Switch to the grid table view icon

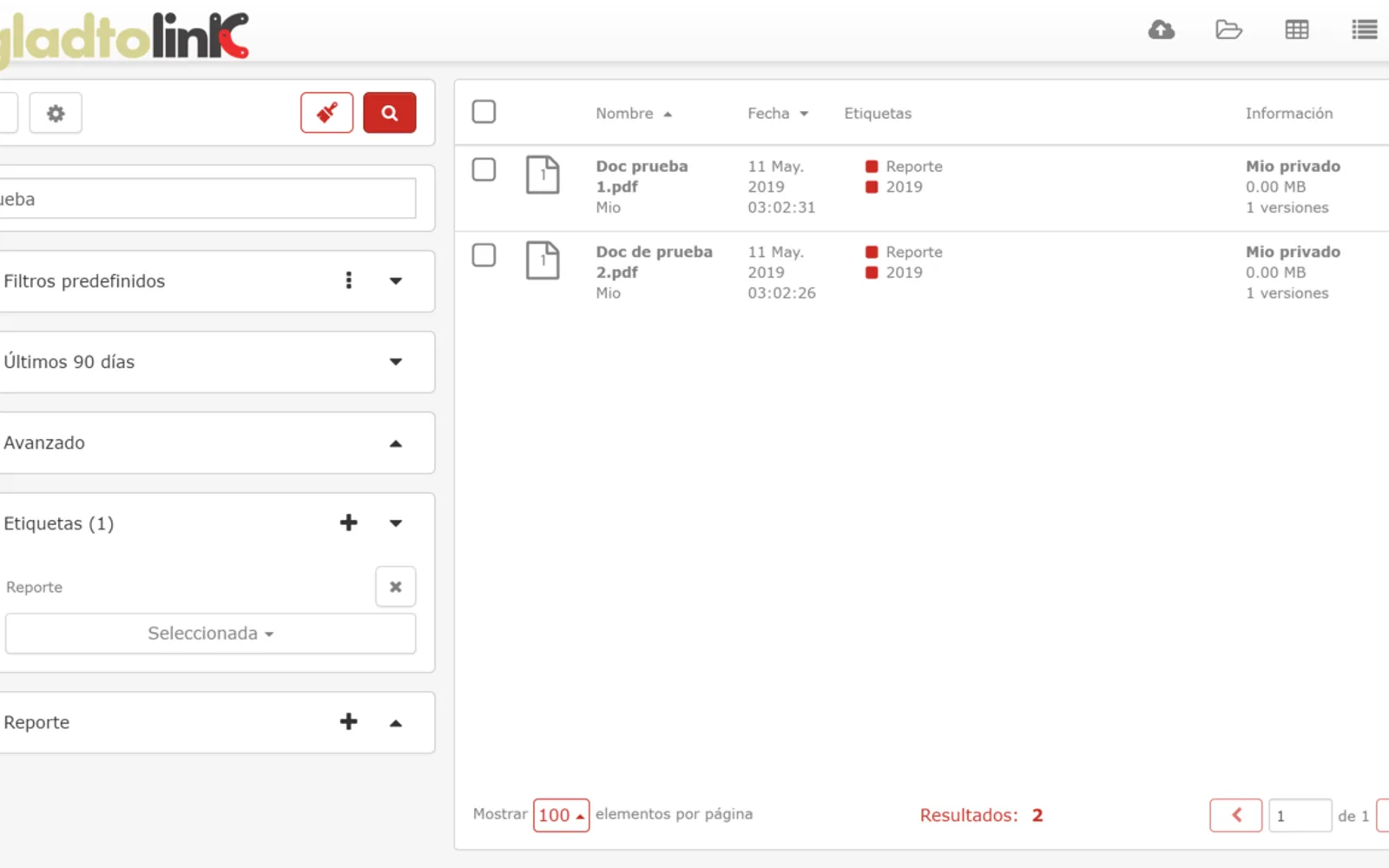1297,30
